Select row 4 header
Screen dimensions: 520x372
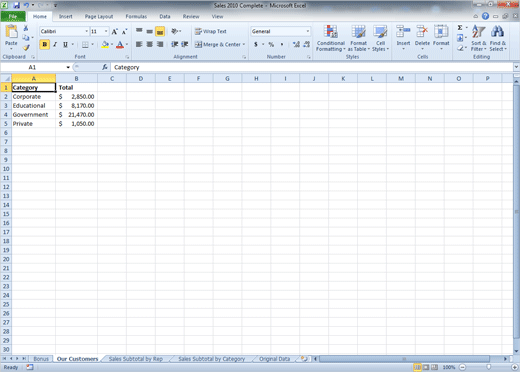6,115
